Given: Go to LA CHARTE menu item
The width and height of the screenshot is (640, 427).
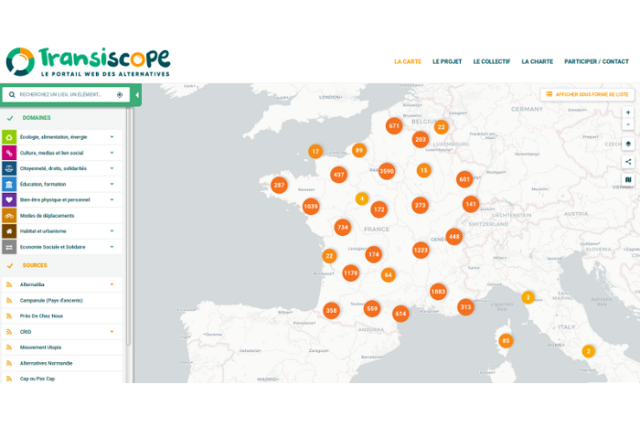Looking at the screenshot, I should [537, 61].
